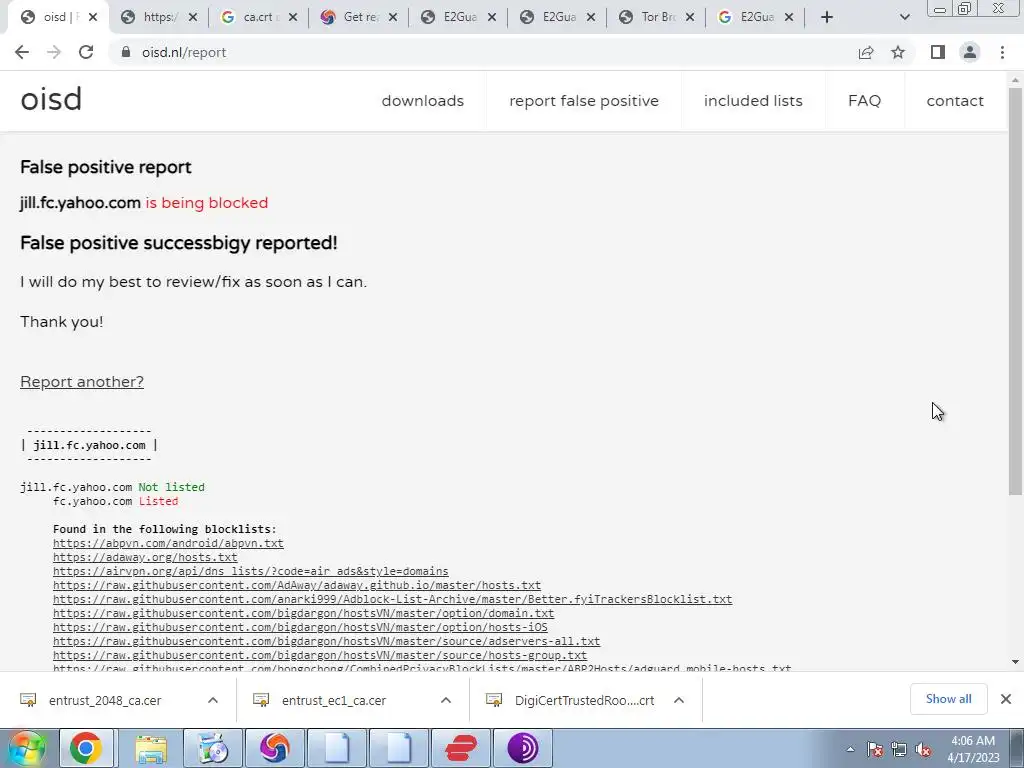
Task: Close the ca.crt Google tab
Action: coord(293,17)
